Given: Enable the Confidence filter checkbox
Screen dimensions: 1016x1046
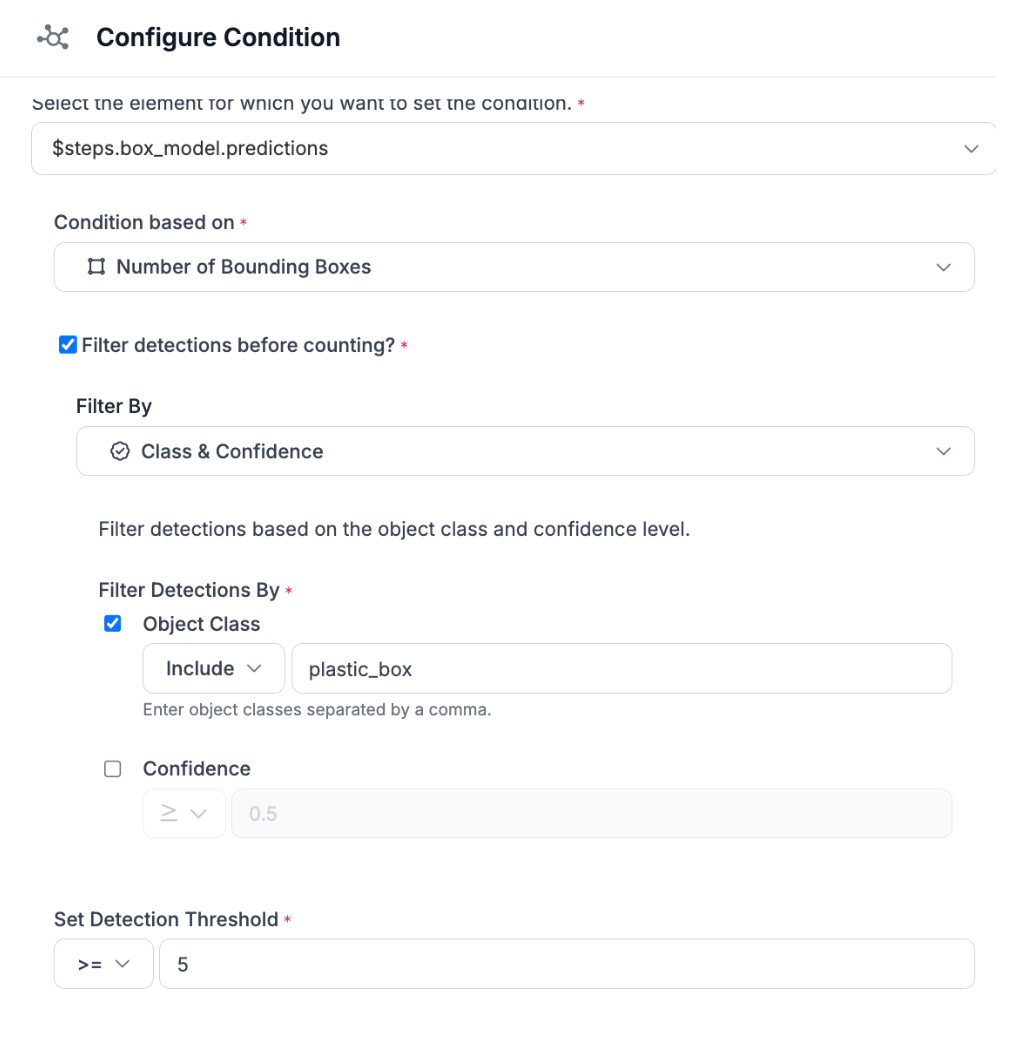Looking at the screenshot, I should (113, 769).
